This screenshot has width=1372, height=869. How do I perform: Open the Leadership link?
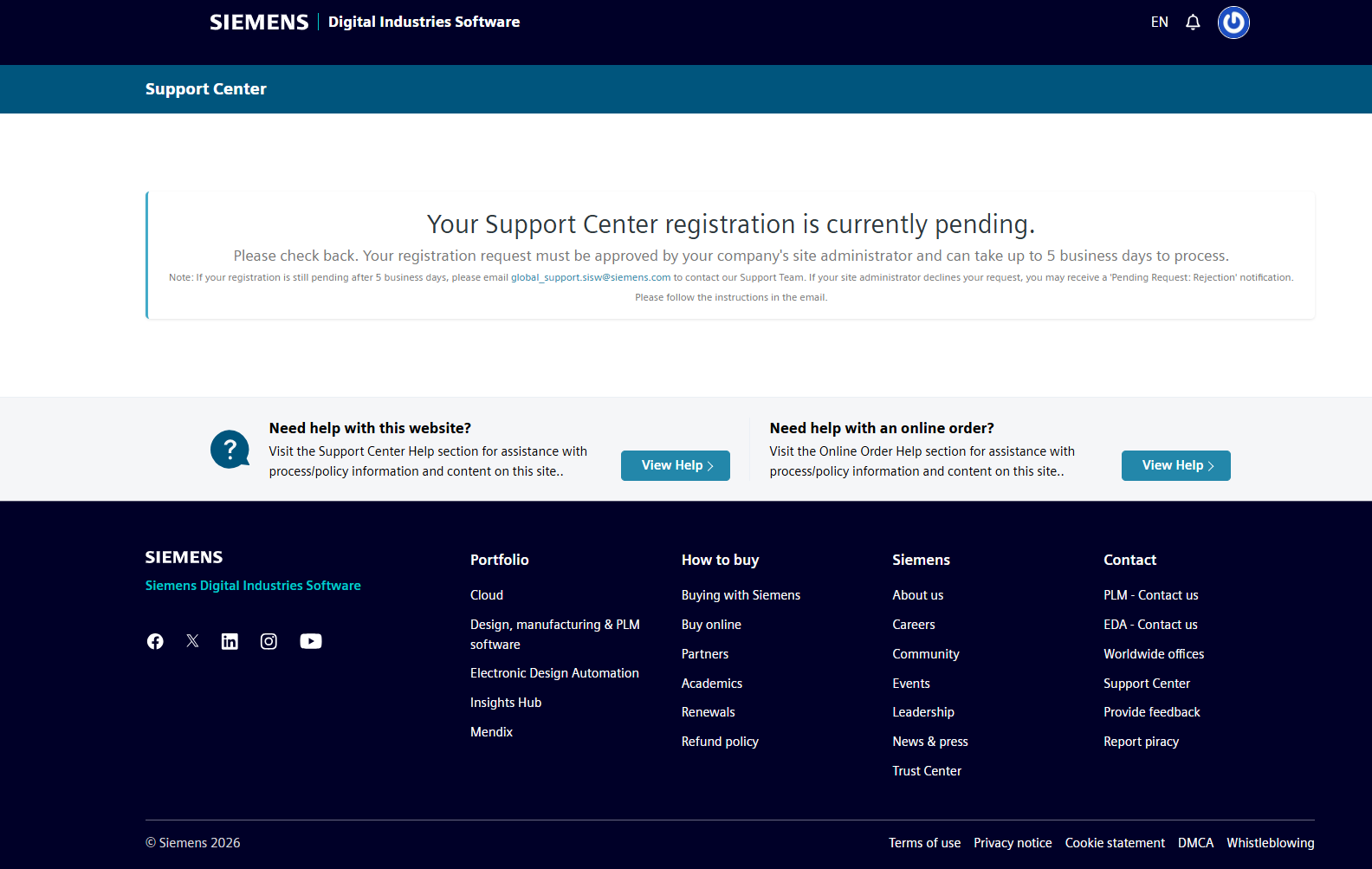pyautogui.click(x=923, y=712)
